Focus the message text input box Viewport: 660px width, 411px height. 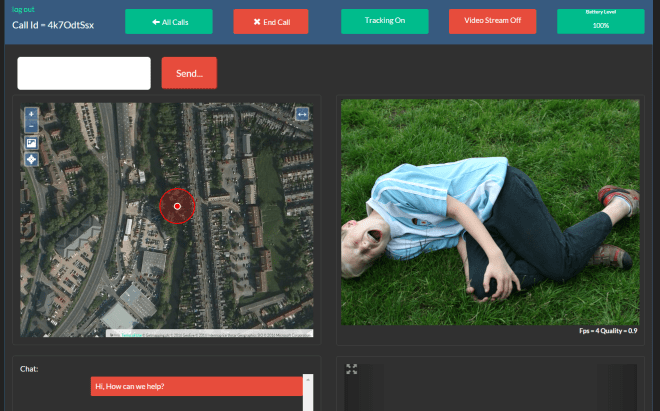tap(84, 73)
